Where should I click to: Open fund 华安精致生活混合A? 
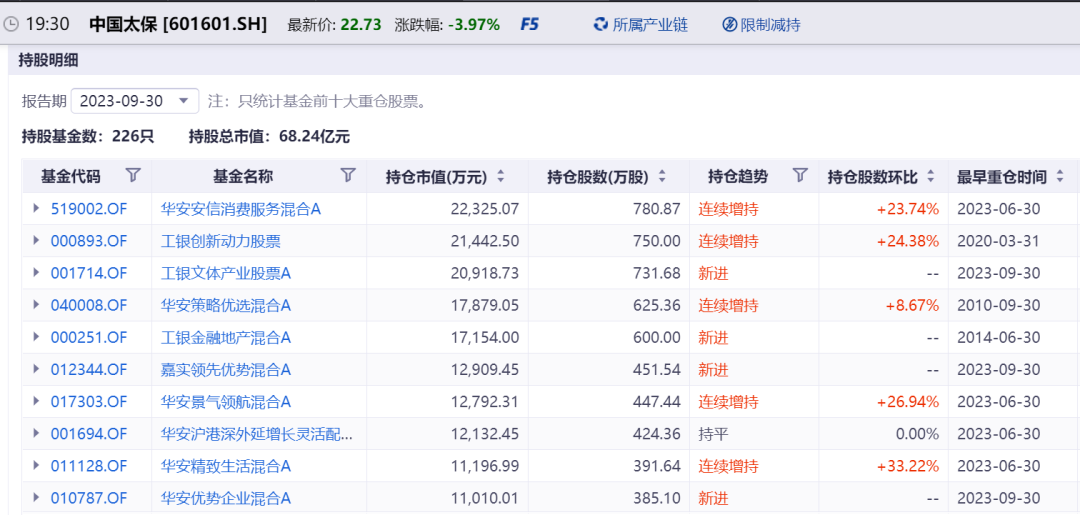226,466
